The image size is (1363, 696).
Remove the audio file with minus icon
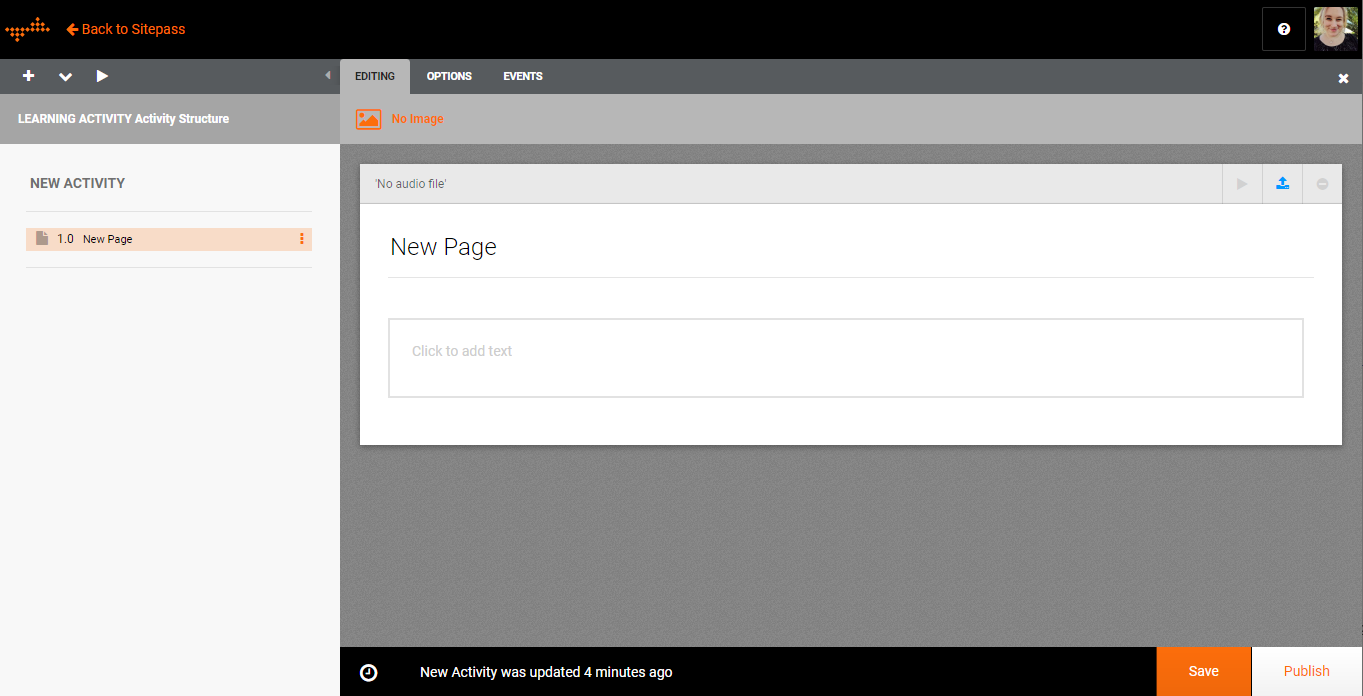pos(1322,184)
